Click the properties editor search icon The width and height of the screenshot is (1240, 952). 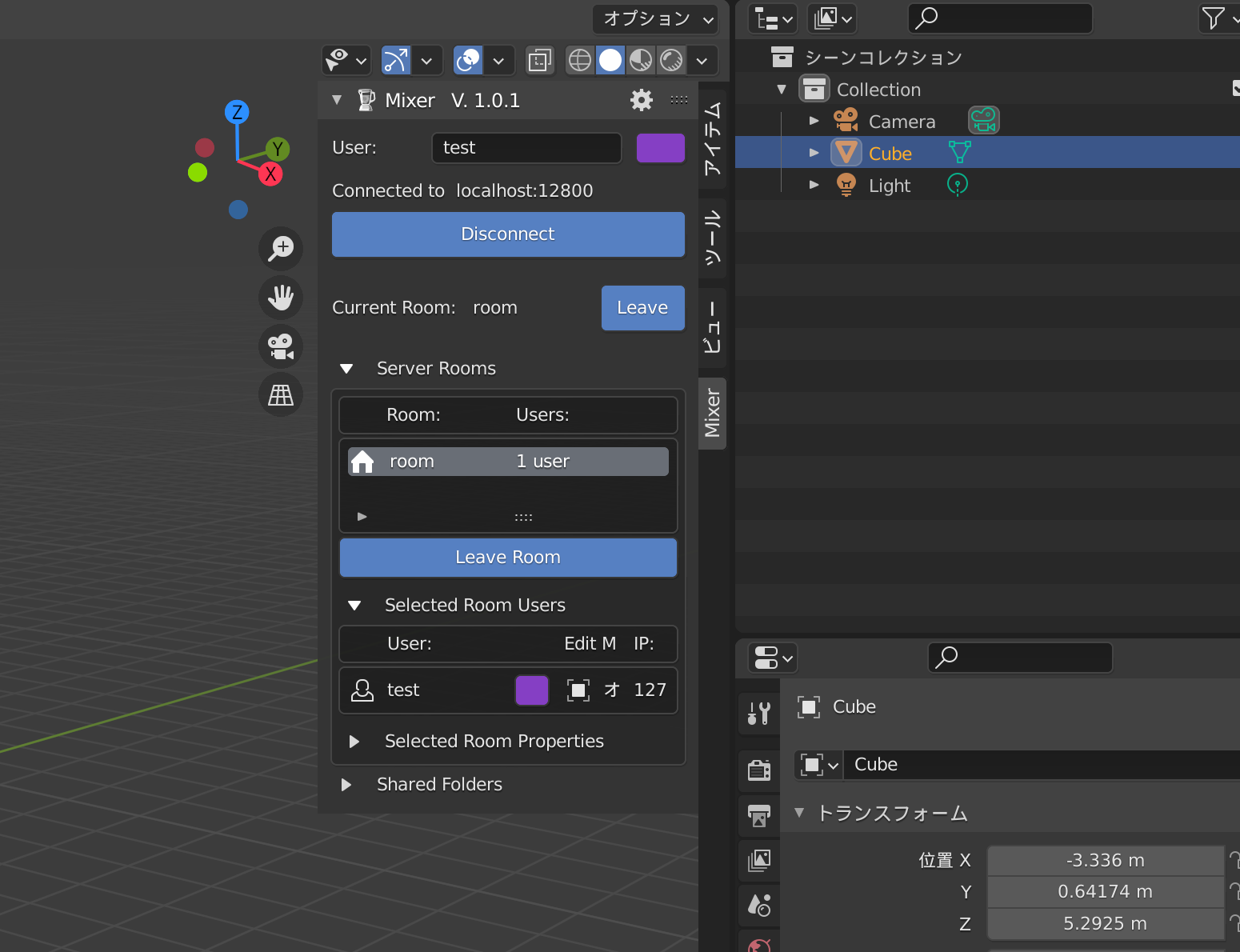point(946,657)
